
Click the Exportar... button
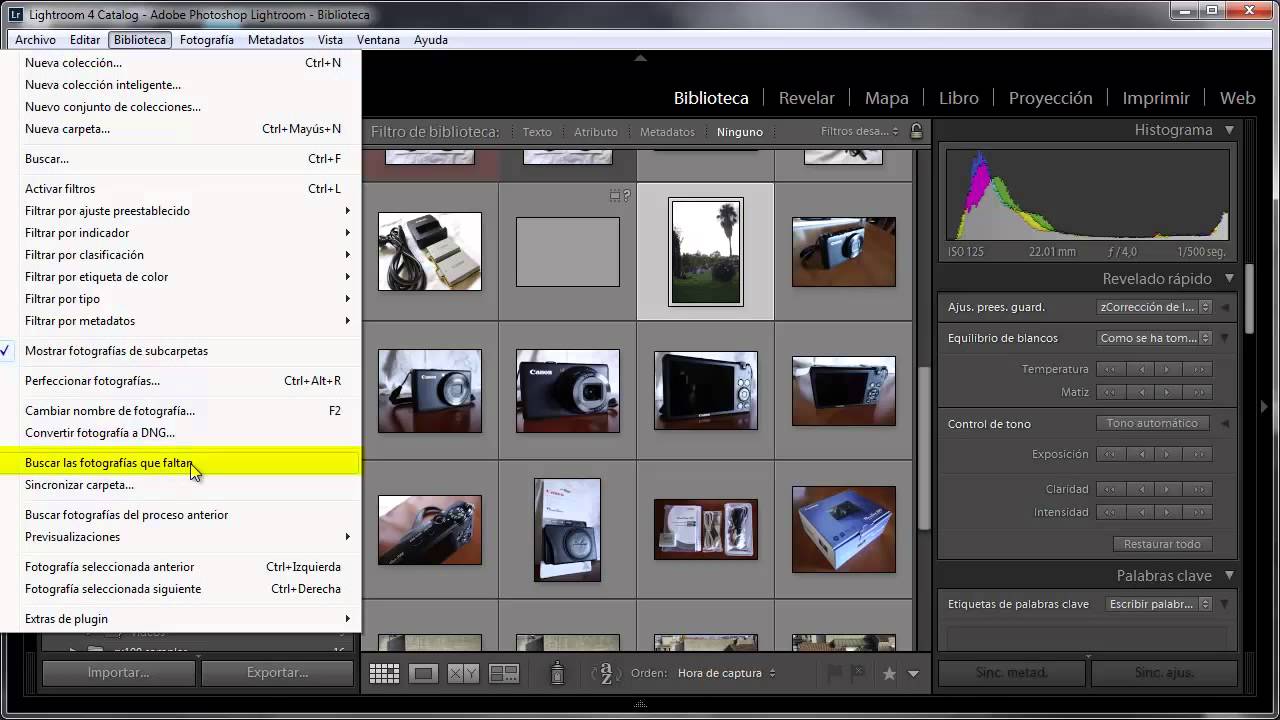pyautogui.click(x=277, y=673)
